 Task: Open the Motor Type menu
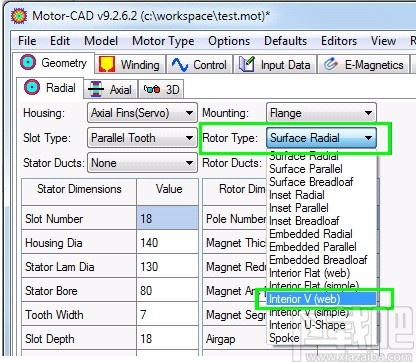tap(163, 41)
